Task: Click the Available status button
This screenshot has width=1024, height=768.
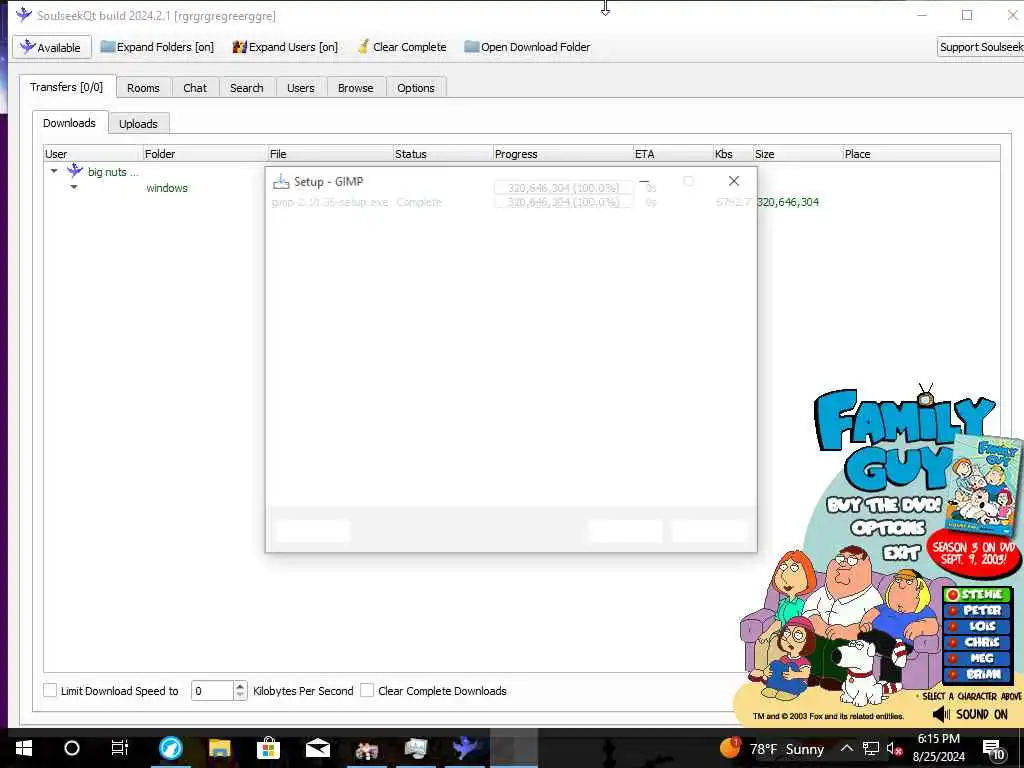Action: (x=51, y=47)
